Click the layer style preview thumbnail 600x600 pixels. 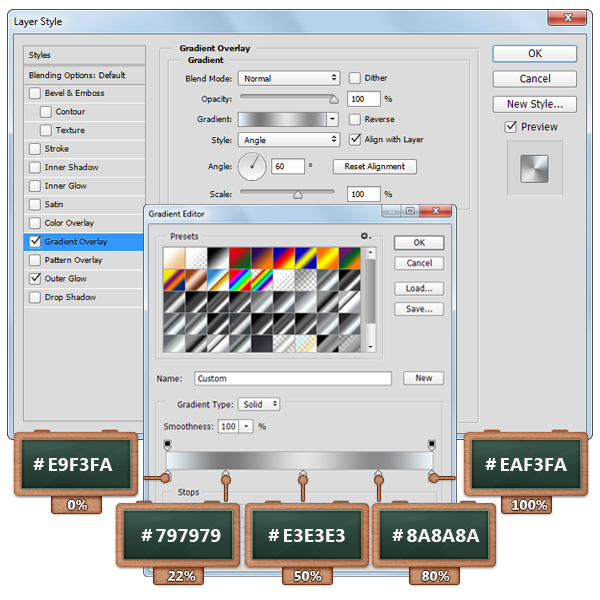pos(534,168)
